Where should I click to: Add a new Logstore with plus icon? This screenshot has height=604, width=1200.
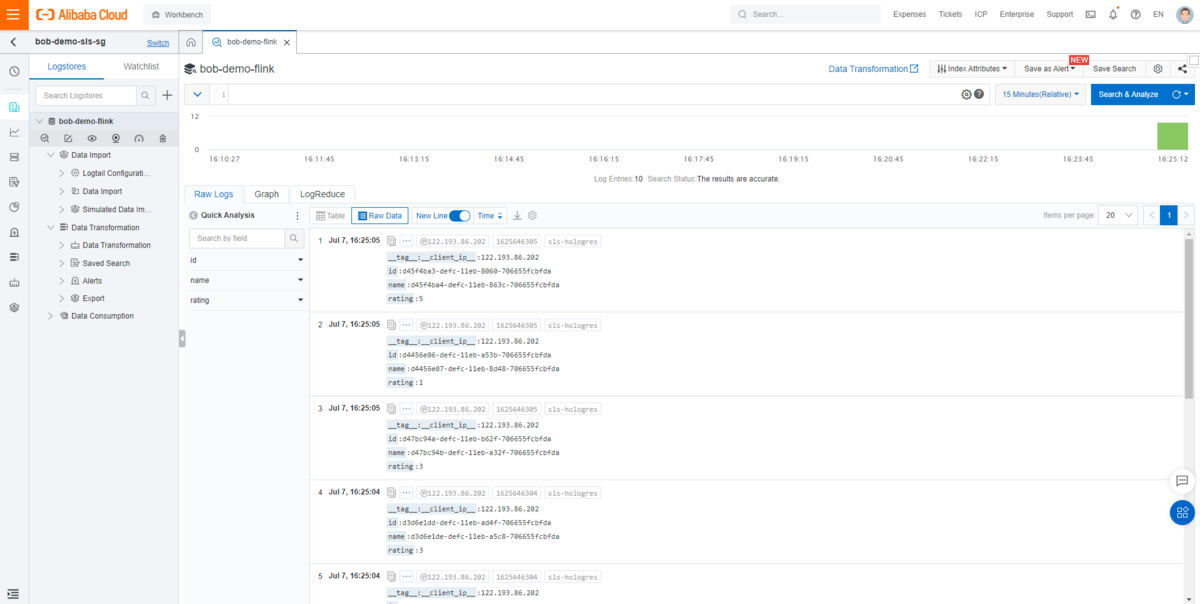click(167, 95)
